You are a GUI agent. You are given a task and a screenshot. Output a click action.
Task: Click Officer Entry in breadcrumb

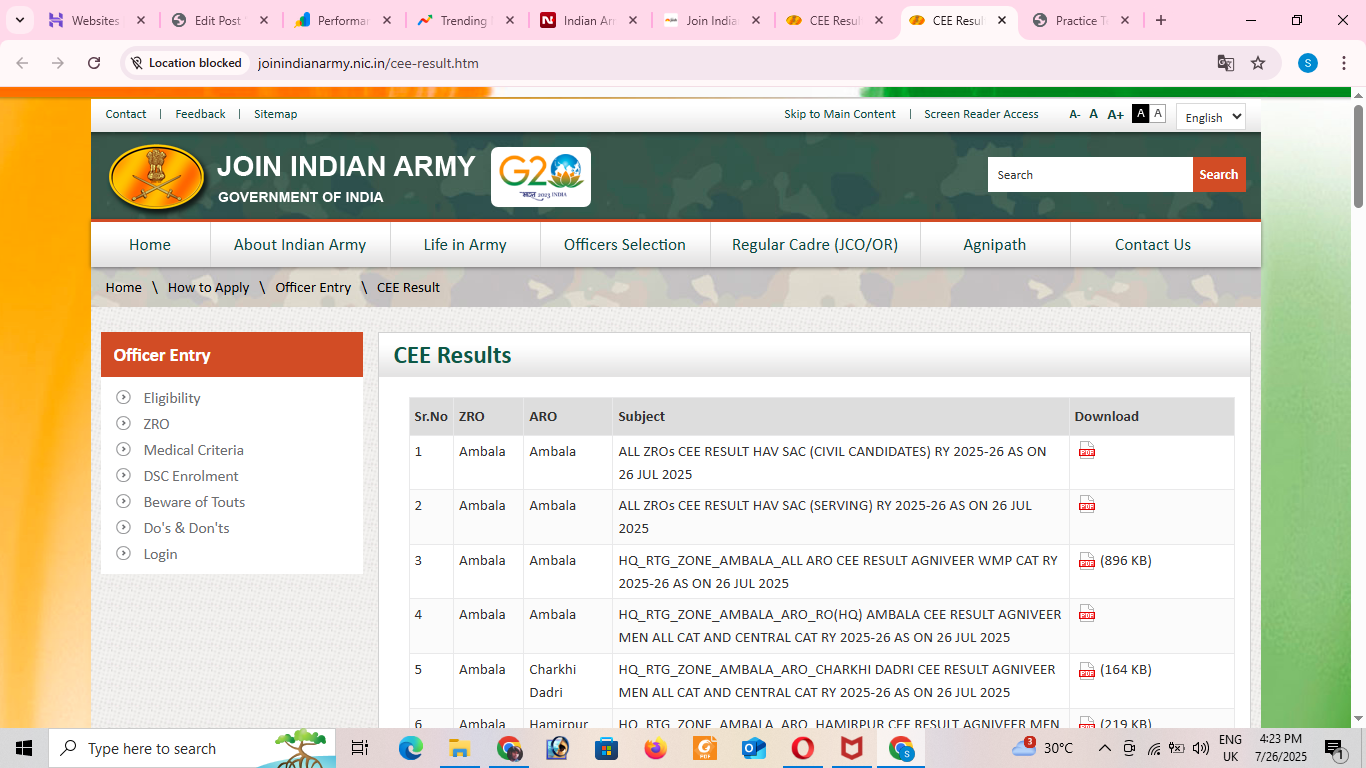click(313, 287)
